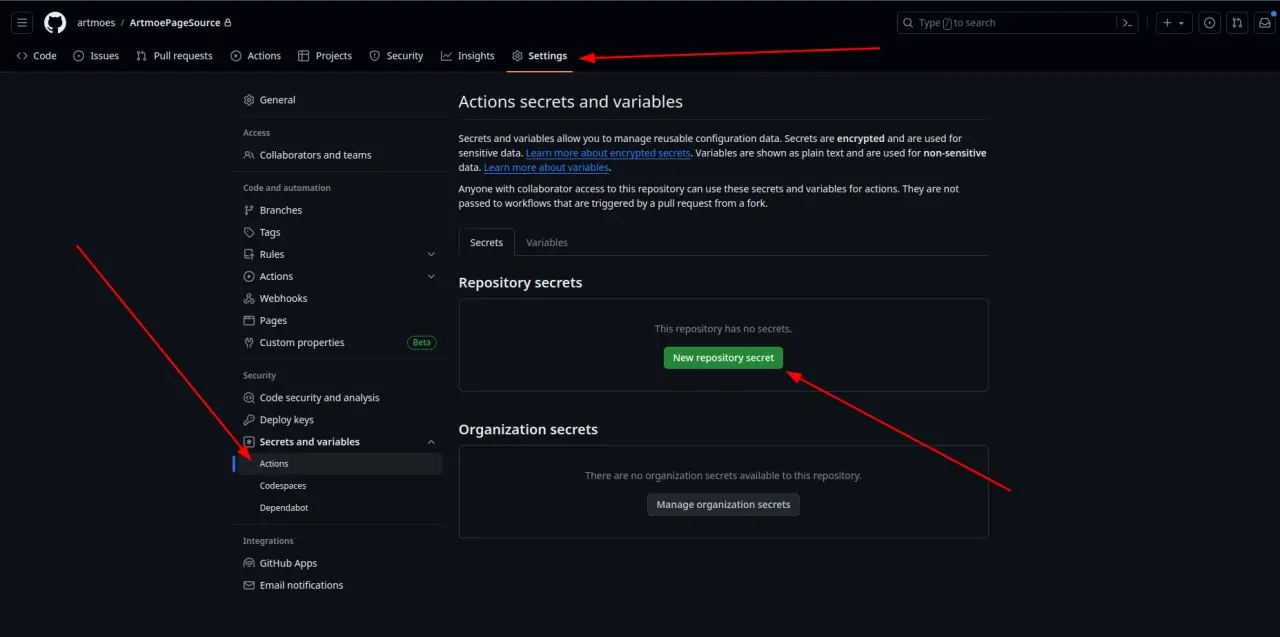Viewport: 1280px width, 637px height.
Task: Click the gear icon beside General
Action: point(249,100)
